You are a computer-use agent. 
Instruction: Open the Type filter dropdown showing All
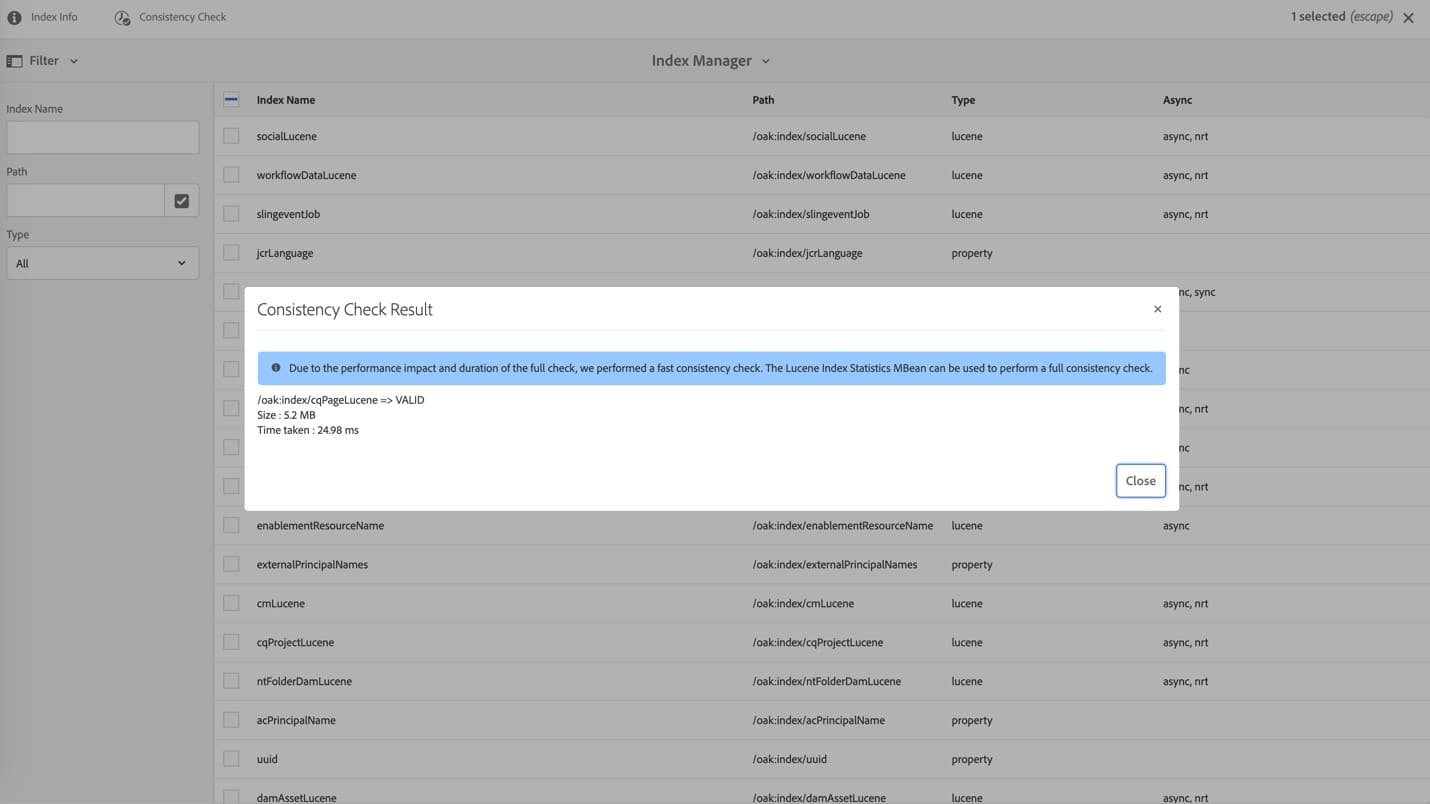[102, 263]
